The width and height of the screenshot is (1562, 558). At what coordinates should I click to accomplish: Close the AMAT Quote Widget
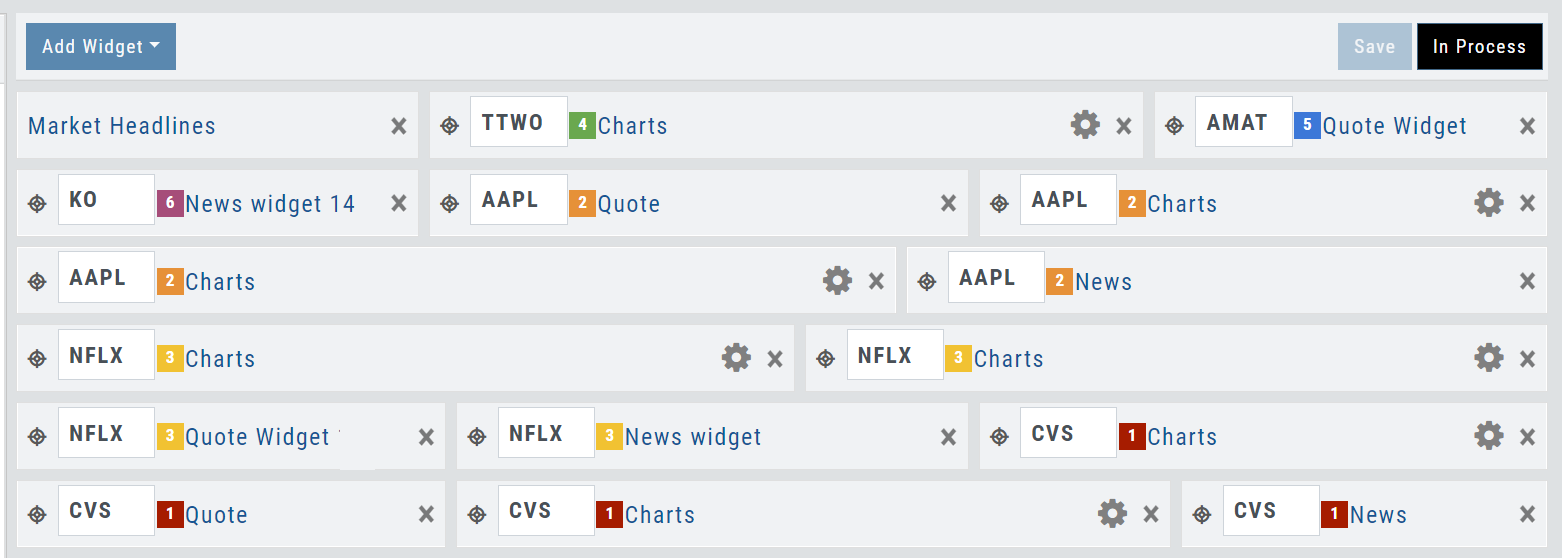1527,126
